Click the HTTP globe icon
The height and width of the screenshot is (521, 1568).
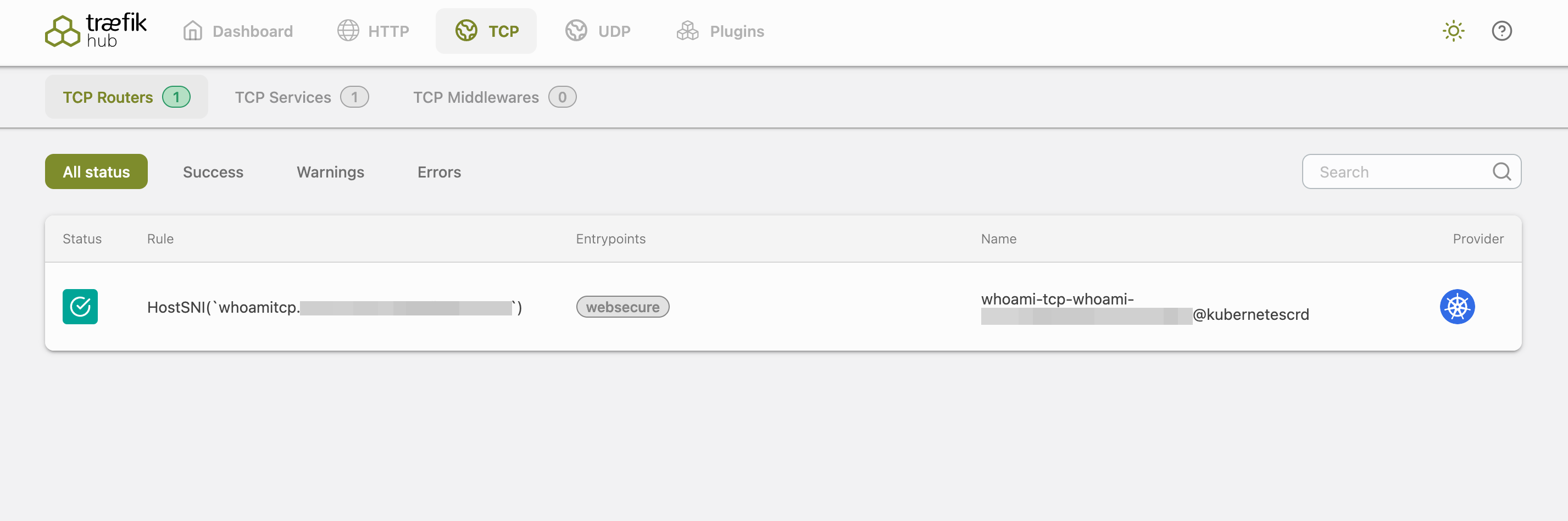tap(348, 31)
